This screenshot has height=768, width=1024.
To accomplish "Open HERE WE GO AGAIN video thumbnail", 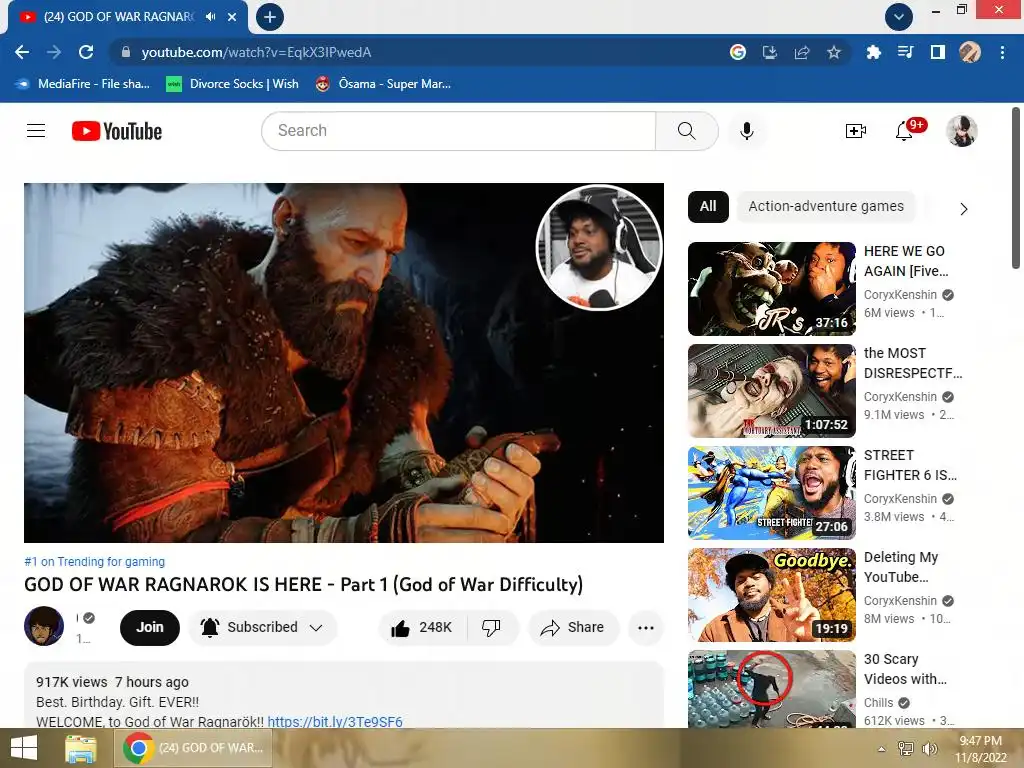I will (x=771, y=289).
